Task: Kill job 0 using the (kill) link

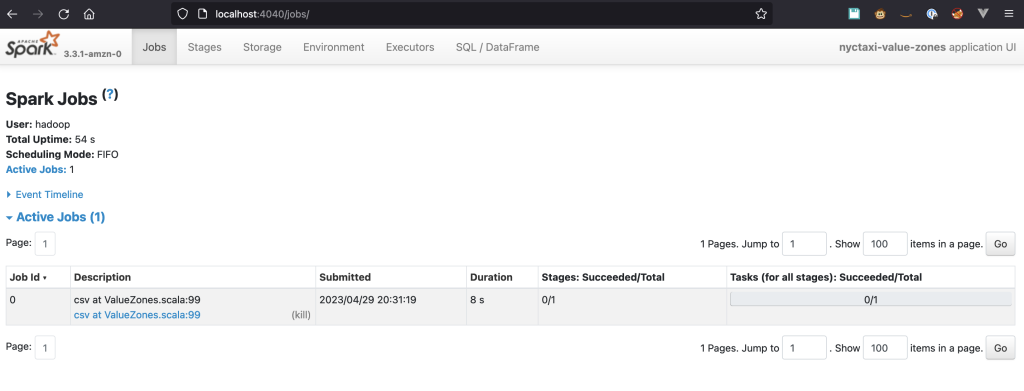Action: (301, 315)
